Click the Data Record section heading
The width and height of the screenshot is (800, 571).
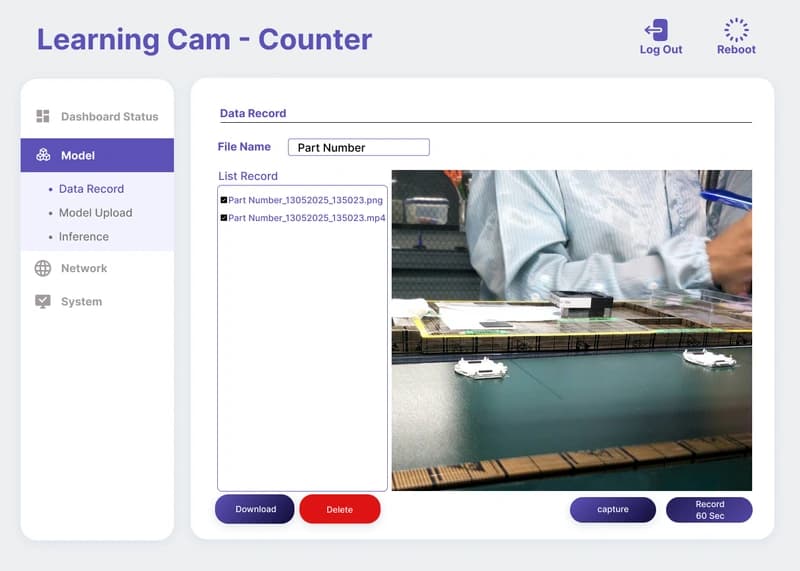pyautogui.click(x=253, y=113)
